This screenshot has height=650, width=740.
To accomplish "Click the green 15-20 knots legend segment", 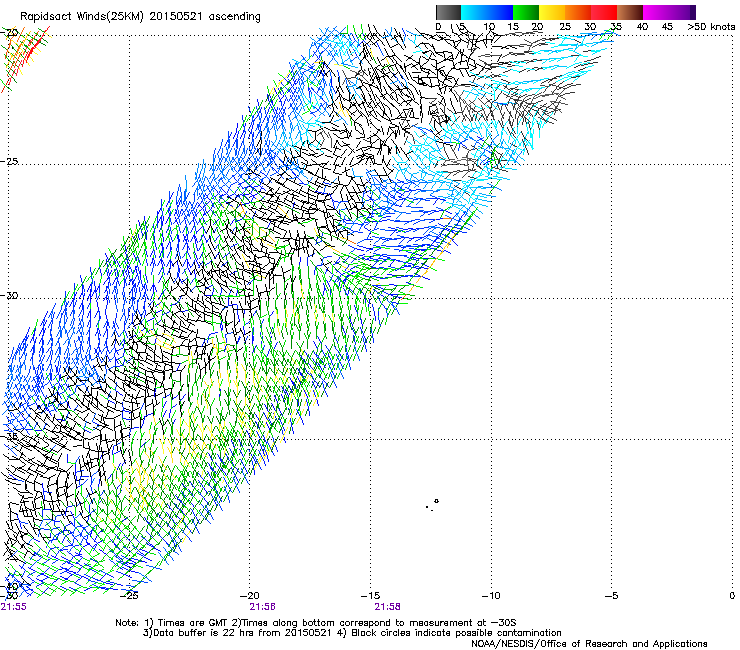I will (x=526, y=12).
